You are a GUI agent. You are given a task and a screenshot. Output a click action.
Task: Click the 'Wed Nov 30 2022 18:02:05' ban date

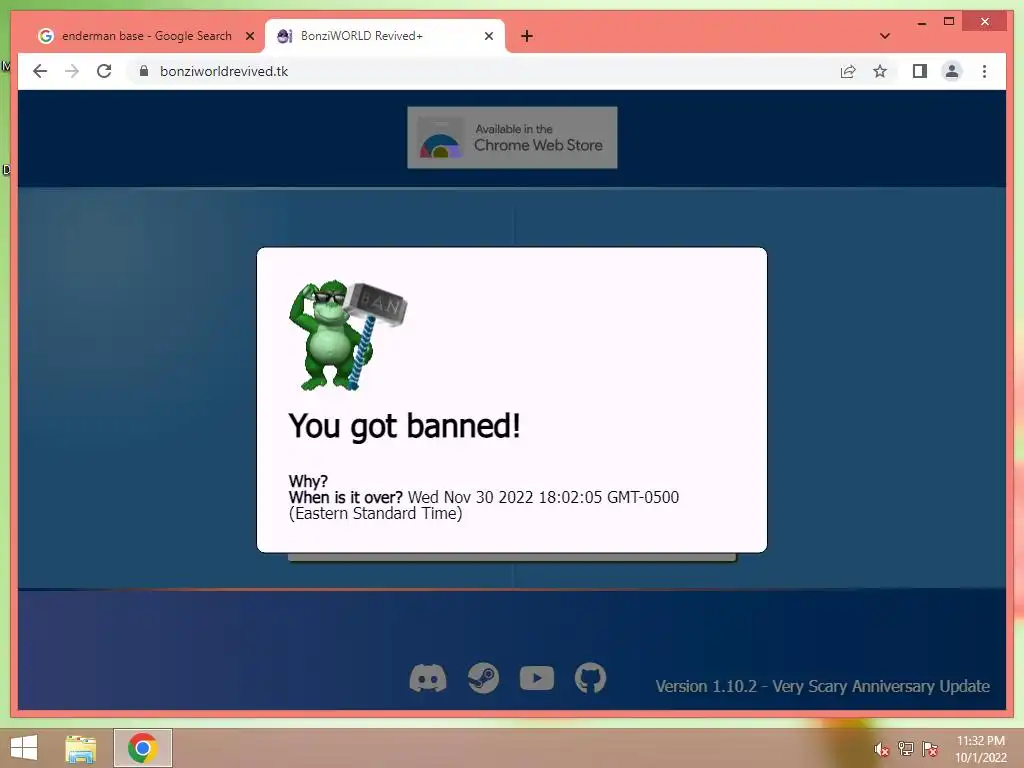click(504, 497)
